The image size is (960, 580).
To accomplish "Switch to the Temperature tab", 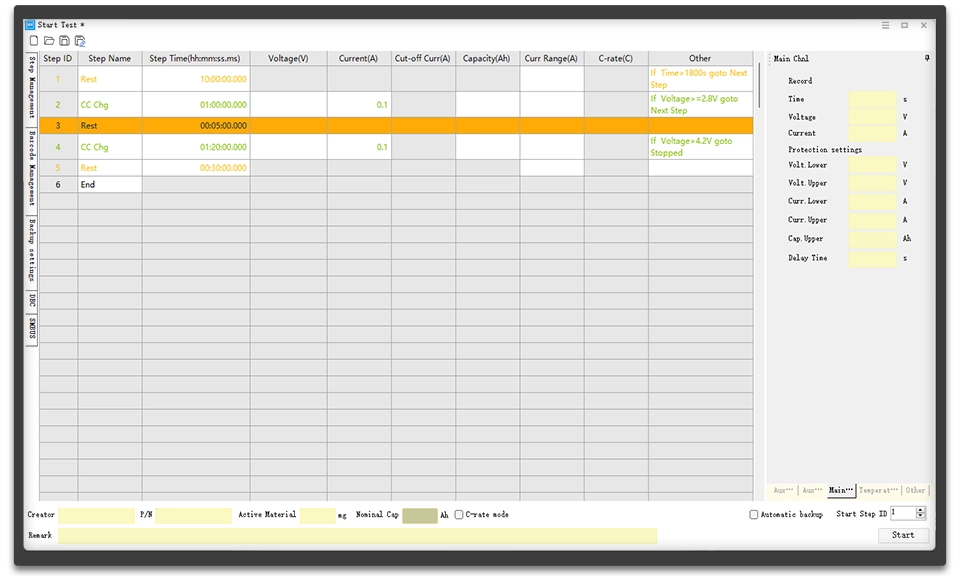I will point(878,490).
